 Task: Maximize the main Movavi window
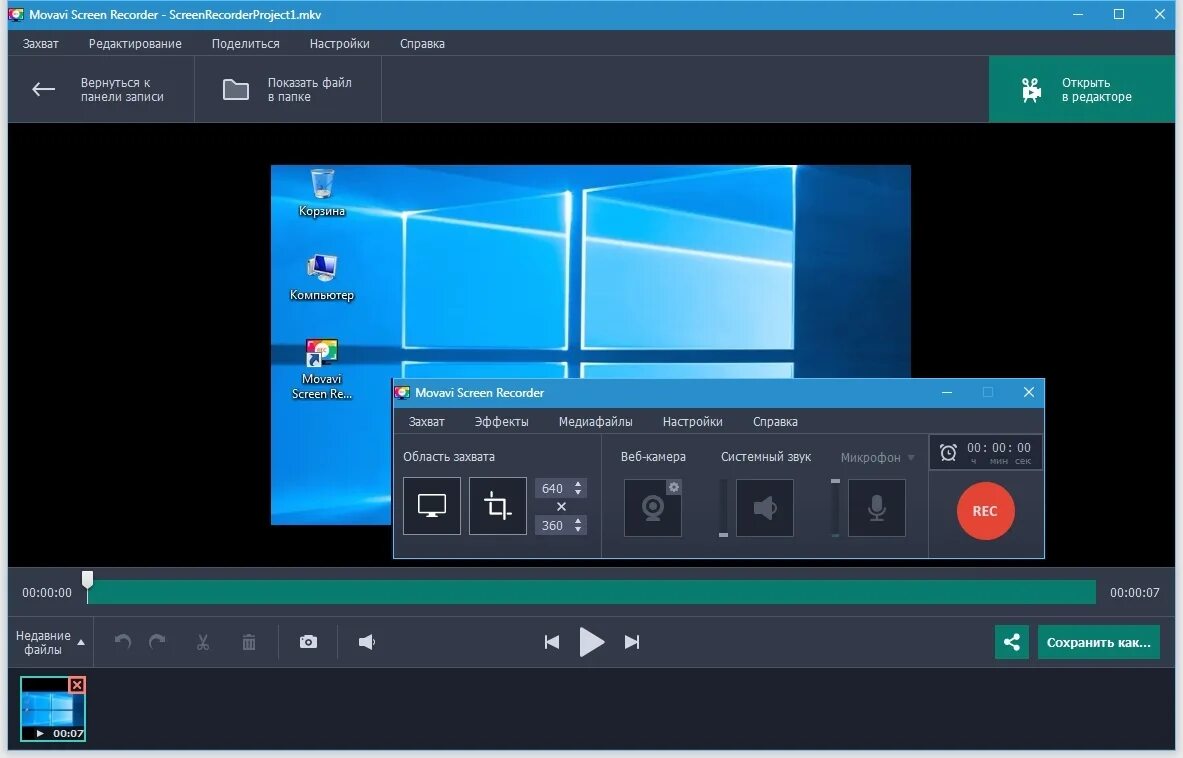pos(1119,14)
